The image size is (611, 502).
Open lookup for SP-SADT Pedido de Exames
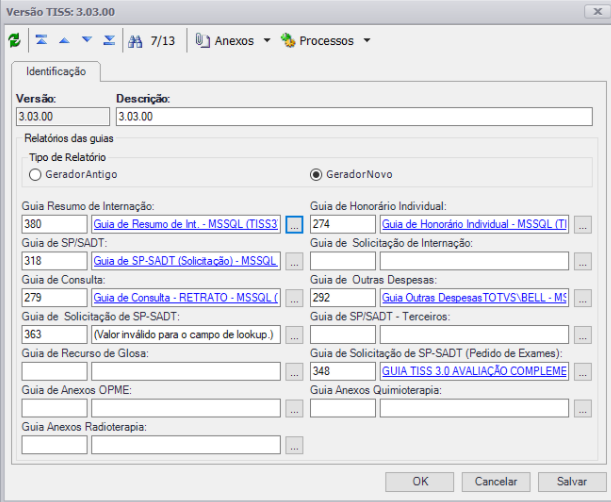pyautogui.click(x=583, y=371)
